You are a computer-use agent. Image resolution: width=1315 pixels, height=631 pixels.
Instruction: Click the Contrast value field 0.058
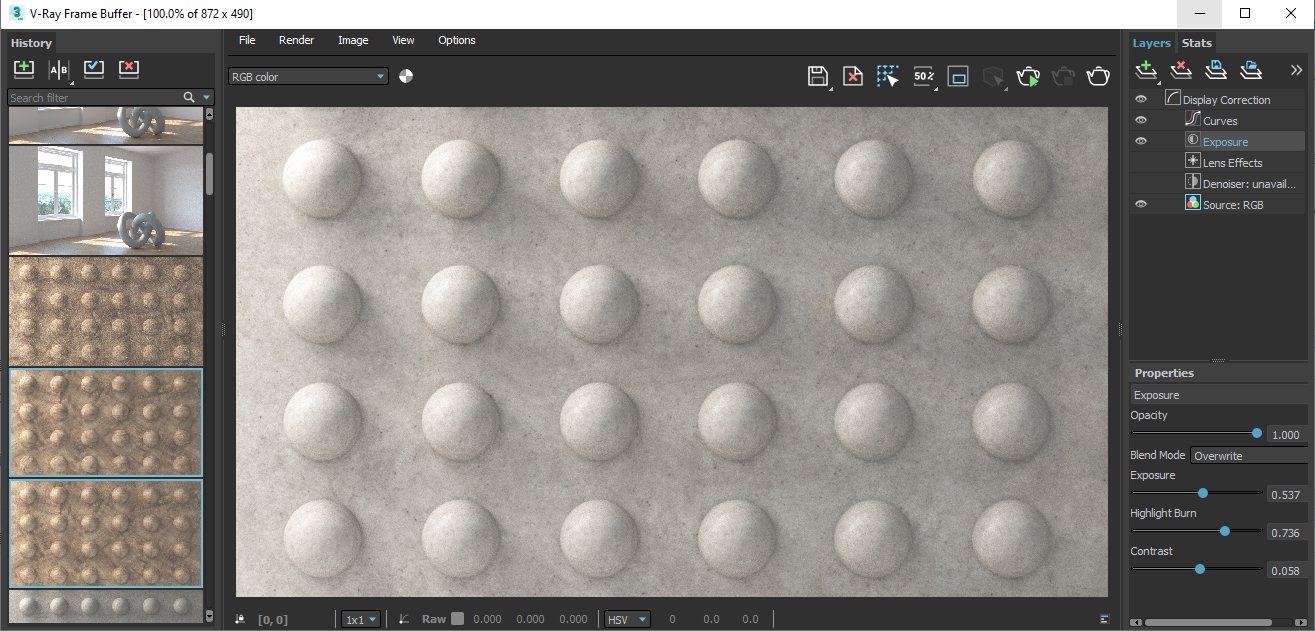[1286, 571]
